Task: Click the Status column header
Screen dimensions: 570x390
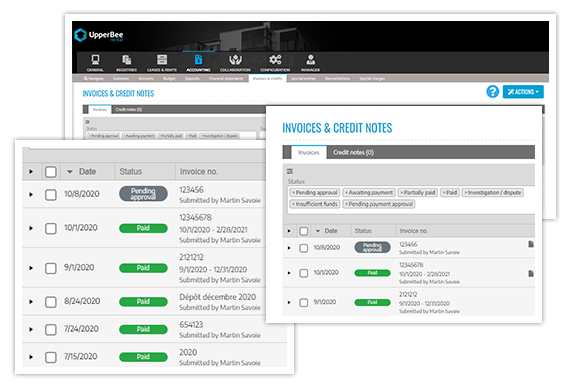Action: click(x=131, y=172)
